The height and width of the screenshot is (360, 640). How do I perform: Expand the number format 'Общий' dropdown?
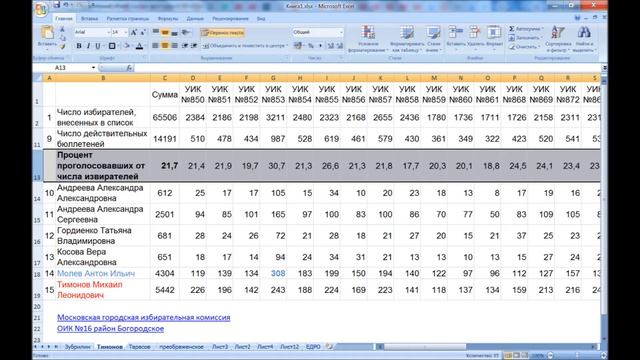coord(341,32)
